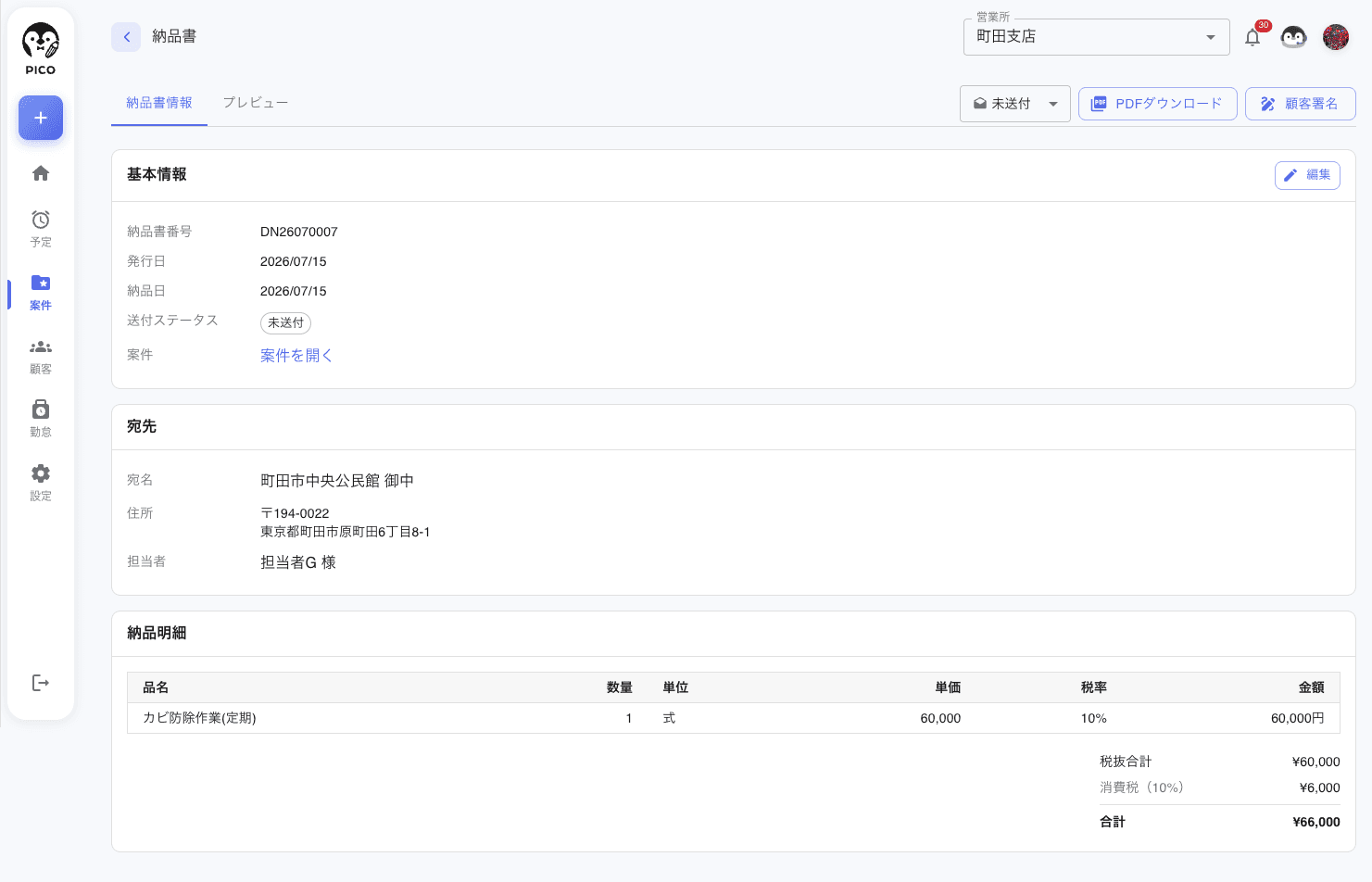The height and width of the screenshot is (882, 1372).
Task: Open 予定 schedule from sidebar
Action: 41,228
